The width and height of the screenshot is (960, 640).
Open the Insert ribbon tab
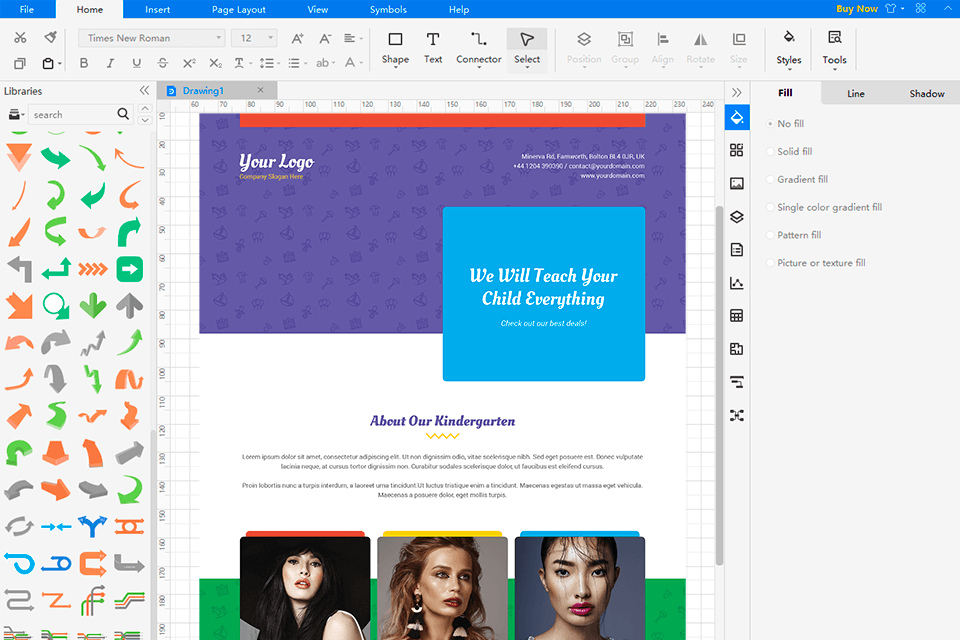[x=157, y=9]
